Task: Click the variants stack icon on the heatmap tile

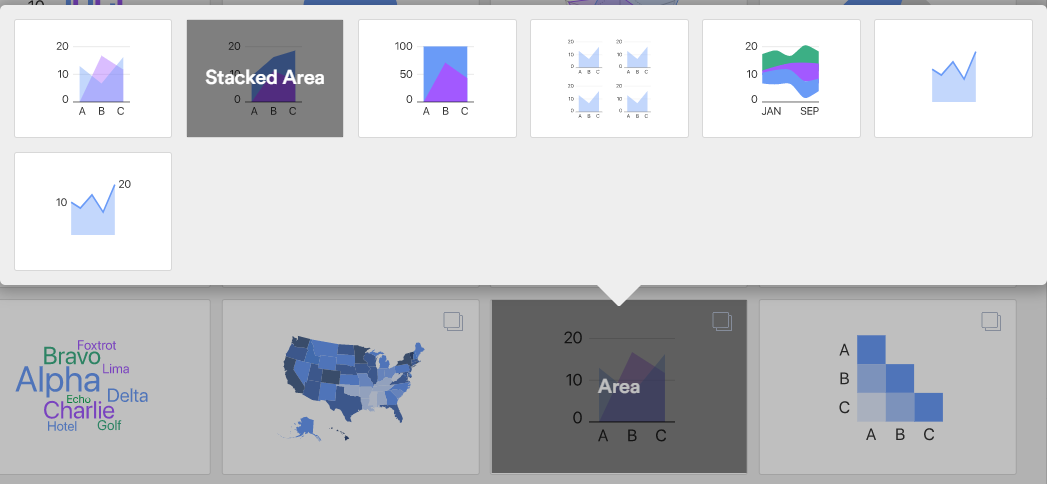Action: [991, 321]
